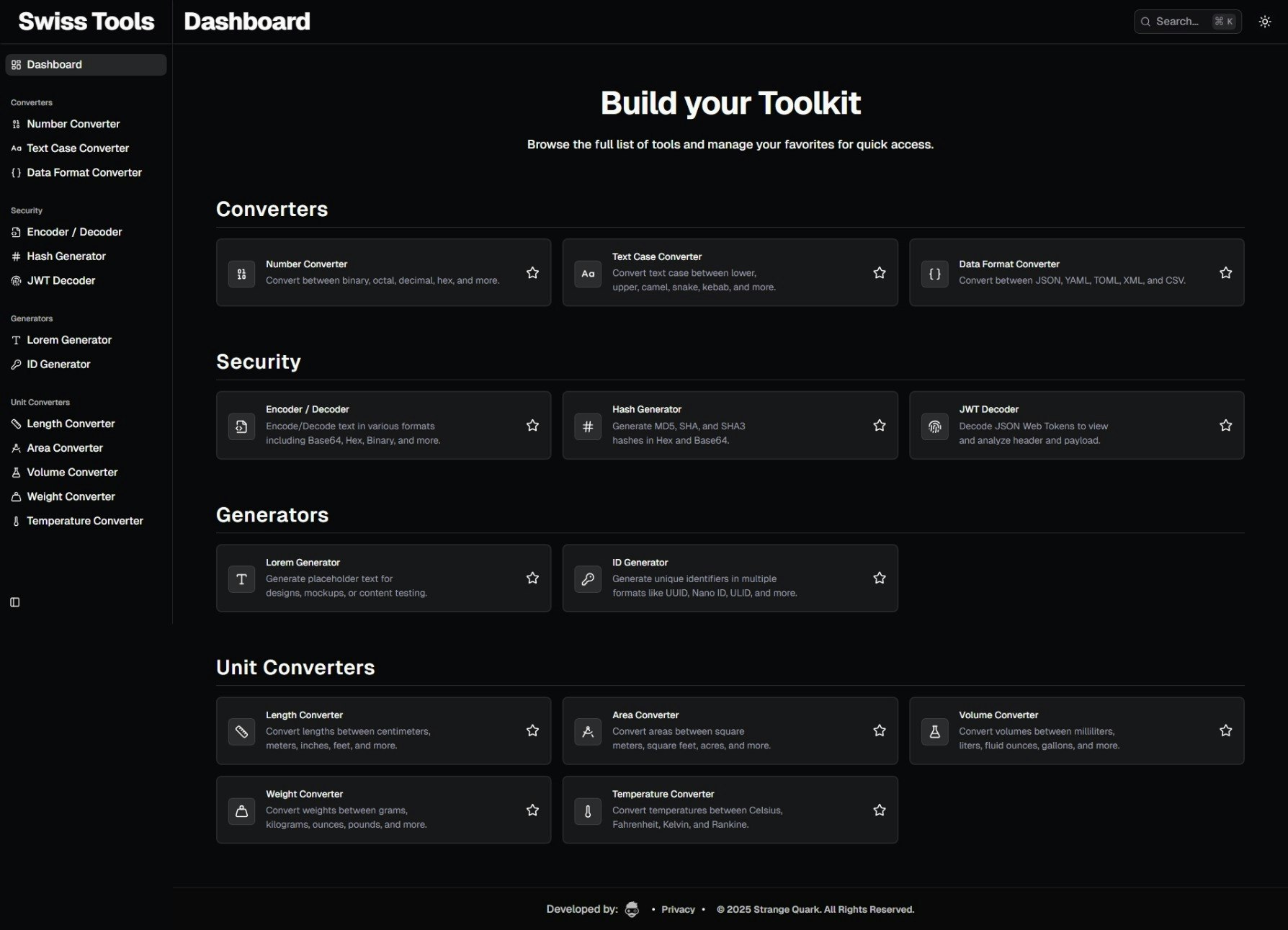The height and width of the screenshot is (930, 1288).
Task: Switch the light/dark theme
Action: (1265, 22)
